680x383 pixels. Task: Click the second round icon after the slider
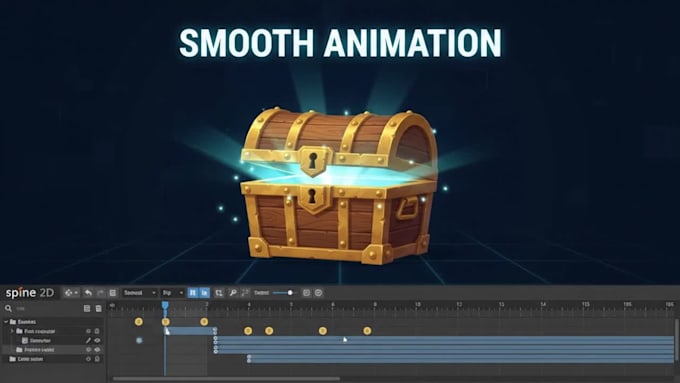point(318,293)
